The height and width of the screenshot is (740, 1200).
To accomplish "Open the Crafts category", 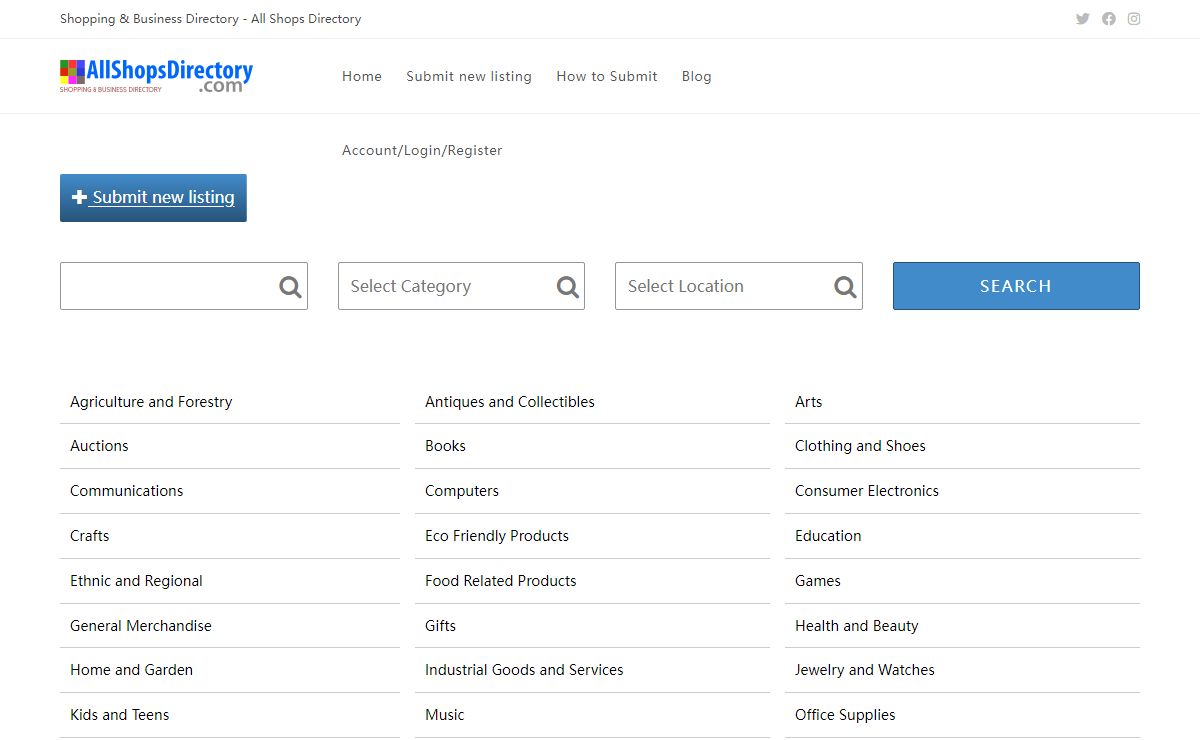I will coord(90,536).
